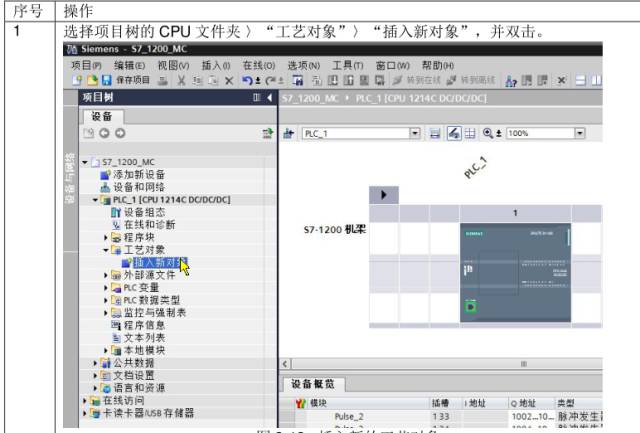Image resolution: width=640 pixels, height=433 pixels.
Task: Collapse the project tree with left arrow
Action: [269, 98]
